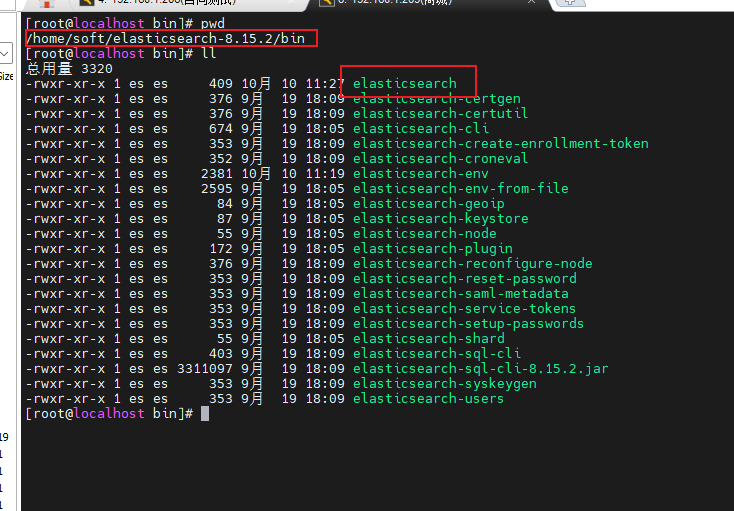Select the elasticsearch-env-from-file file name
This screenshot has height=511, width=734.
[461, 188]
